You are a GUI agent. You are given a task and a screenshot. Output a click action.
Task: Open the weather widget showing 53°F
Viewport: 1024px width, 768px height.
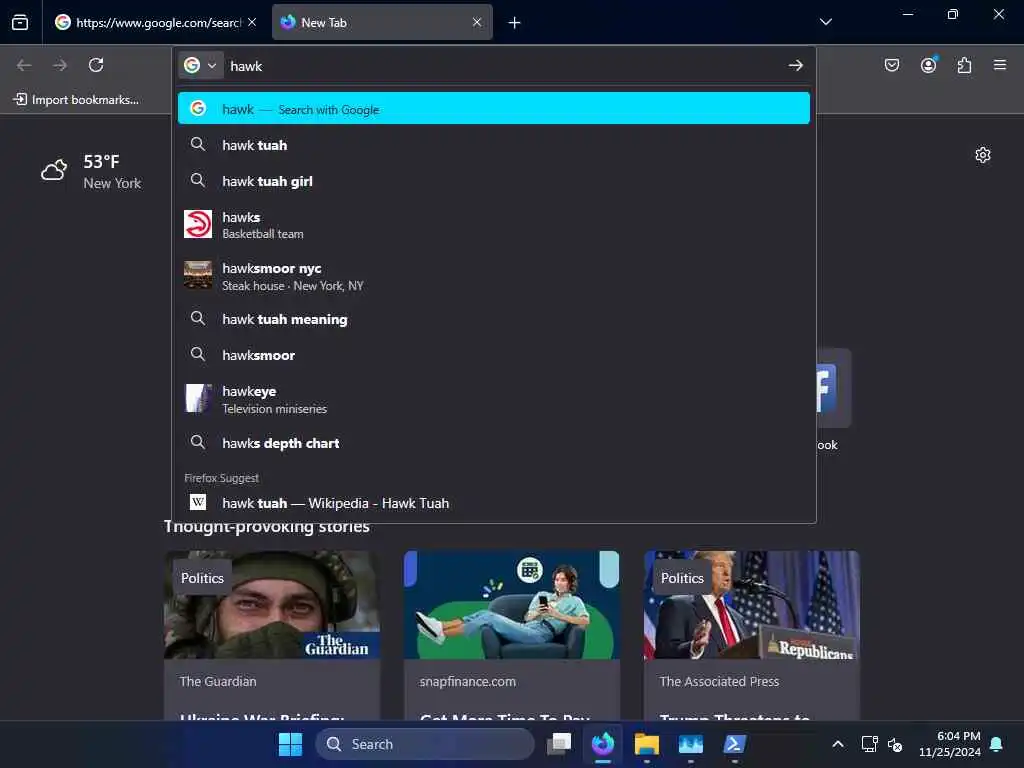[x=91, y=171]
